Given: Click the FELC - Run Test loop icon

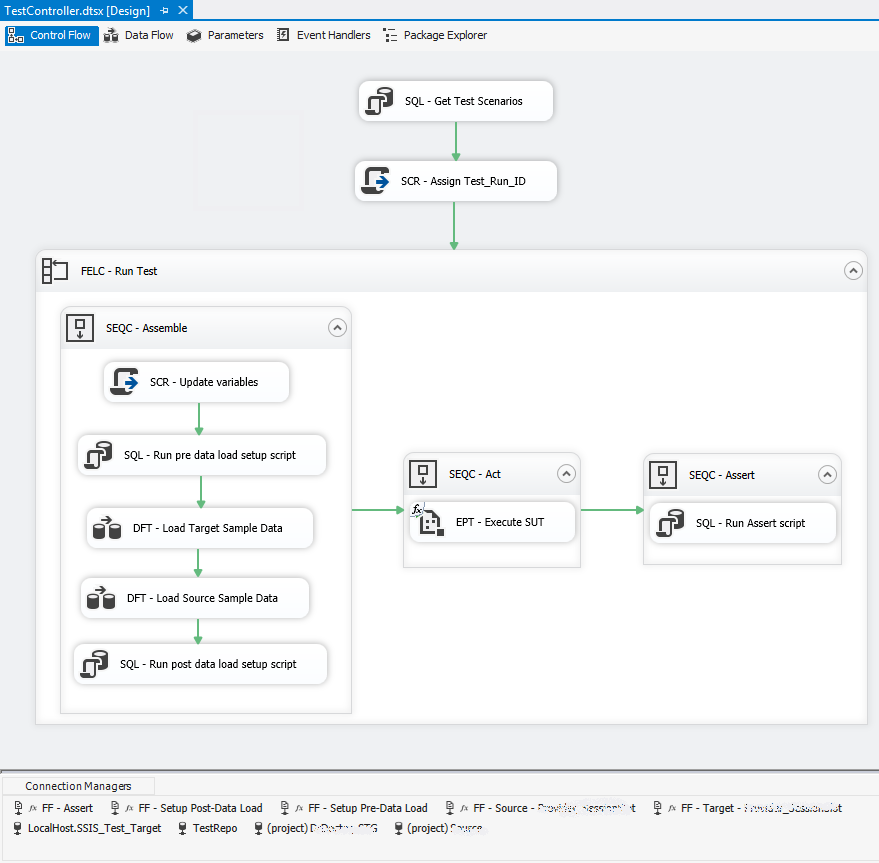Looking at the screenshot, I should click(x=55, y=270).
